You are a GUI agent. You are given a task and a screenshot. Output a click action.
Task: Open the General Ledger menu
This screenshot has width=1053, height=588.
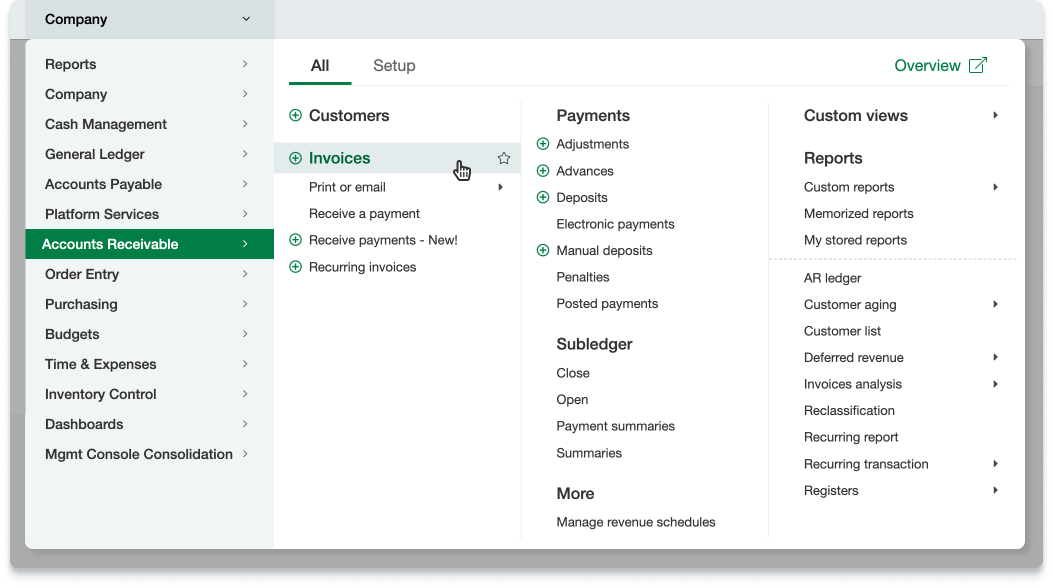click(x=95, y=154)
